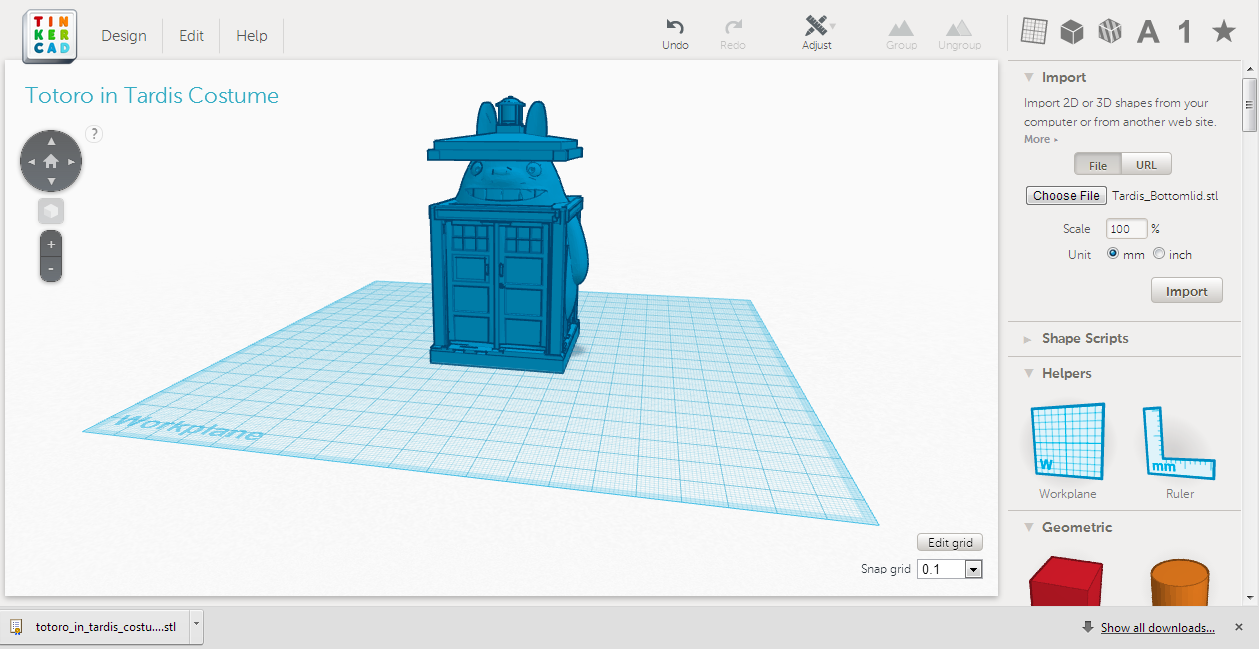Switch to the File import tab

[1098, 165]
